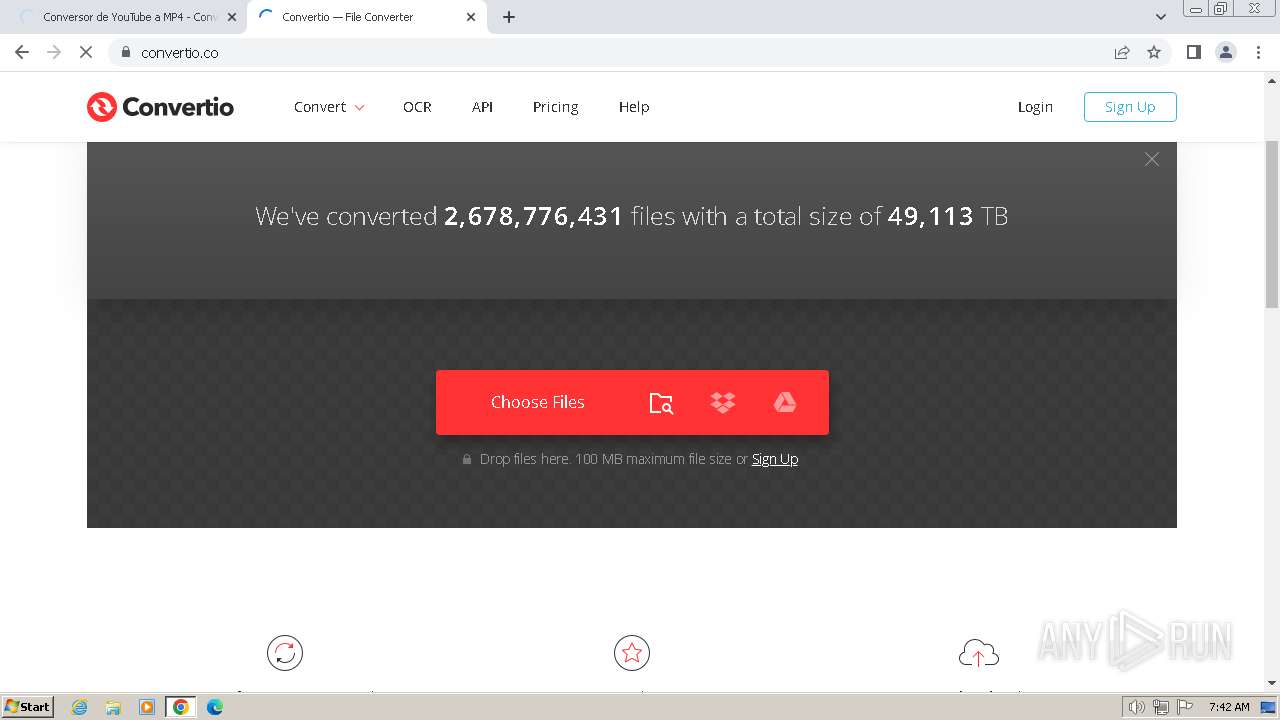This screenshot has width=1280, height=720.
Task: Open the Pricing page
Action: pos(555,107)
